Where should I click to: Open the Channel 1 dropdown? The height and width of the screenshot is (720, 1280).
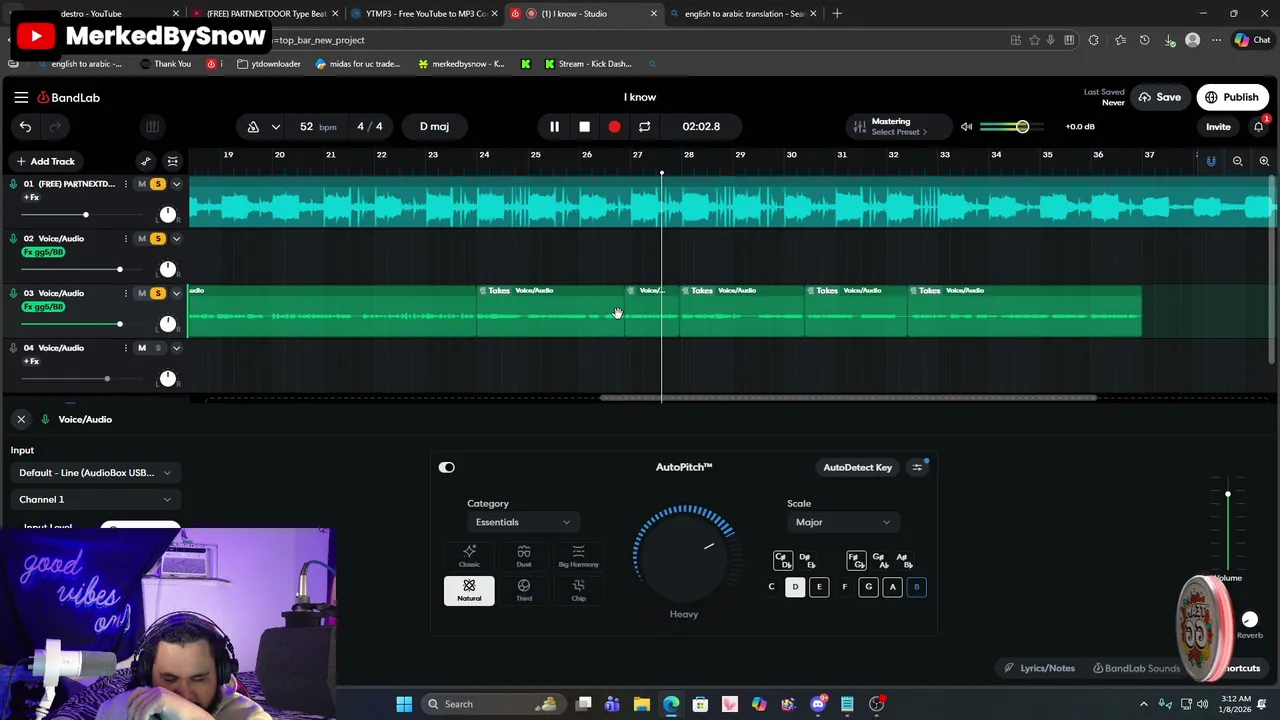(x=95, y=499)
